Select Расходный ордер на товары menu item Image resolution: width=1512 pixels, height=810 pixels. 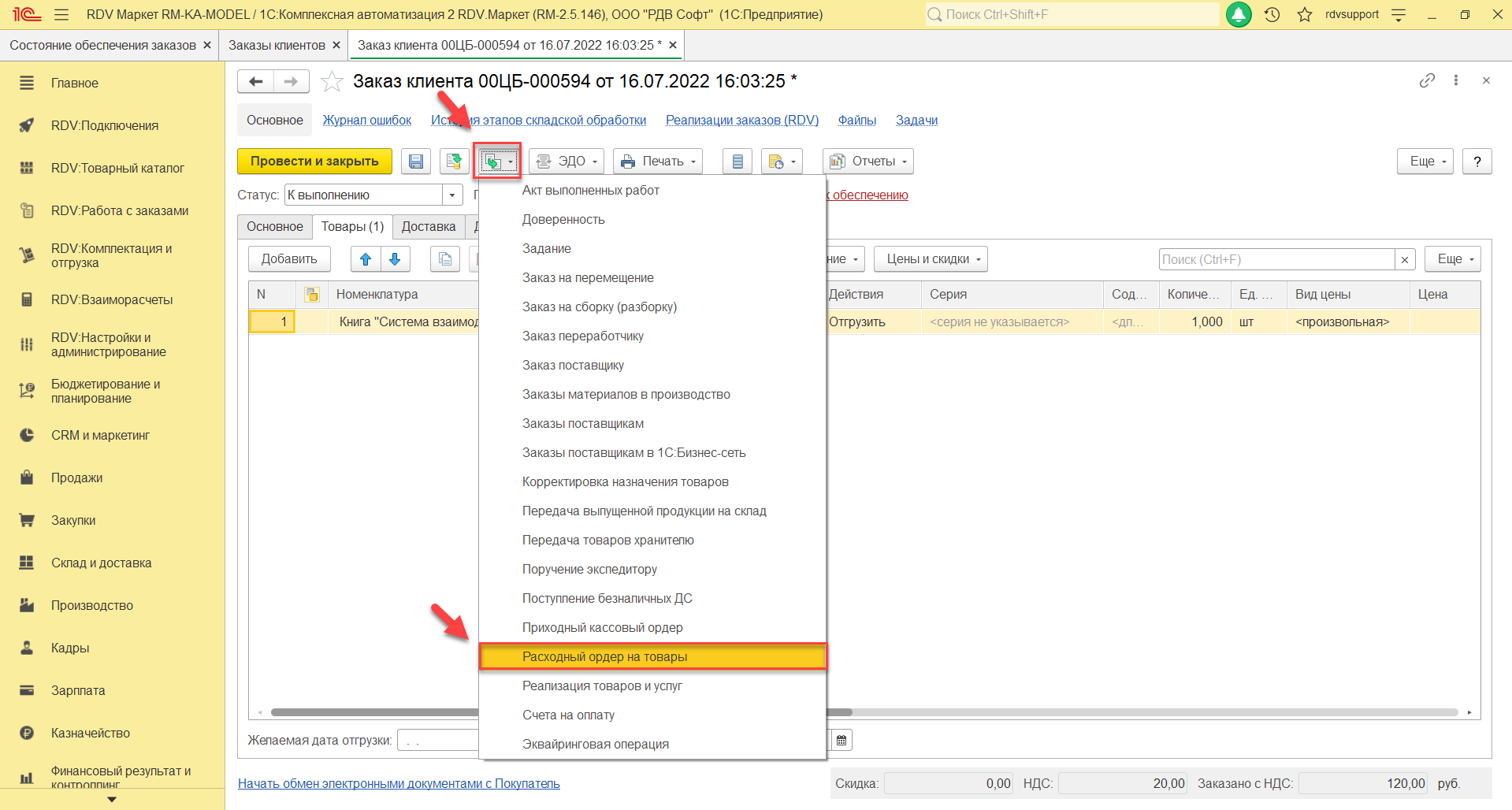coord(604,656)
